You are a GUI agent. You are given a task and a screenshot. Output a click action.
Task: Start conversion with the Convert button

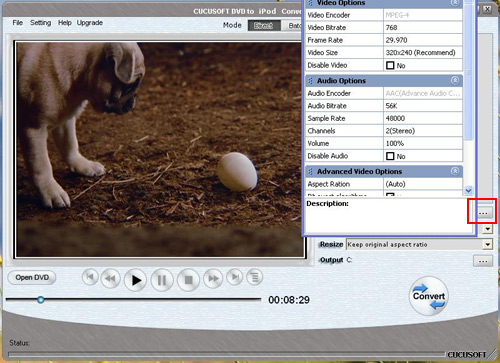pyautogui.click(x=429, y=296)
